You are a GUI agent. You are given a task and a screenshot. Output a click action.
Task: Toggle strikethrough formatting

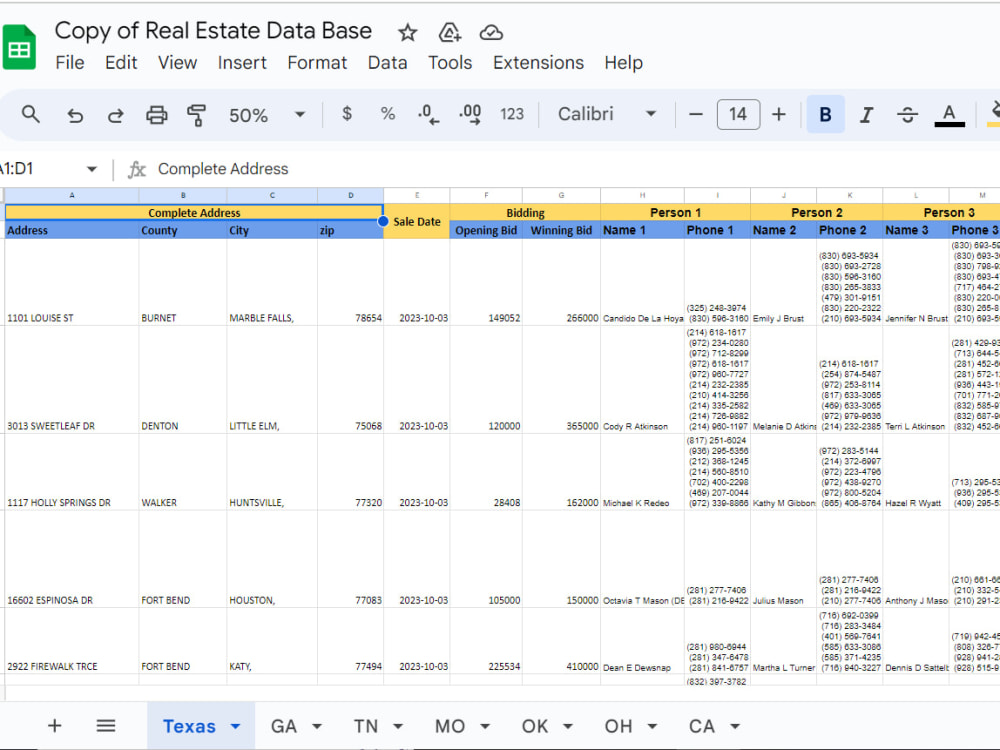click(907, 114)
